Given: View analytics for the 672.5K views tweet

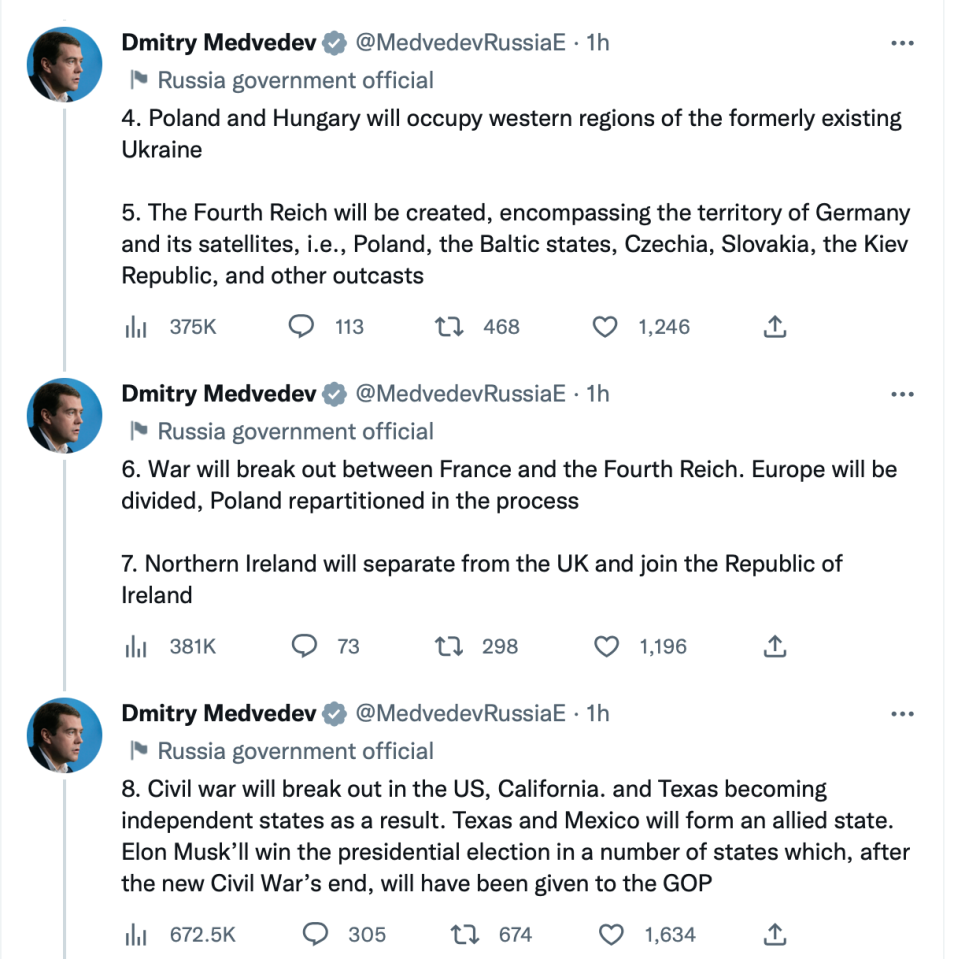Looking at the screenshot, I should (x=136, y=935).
